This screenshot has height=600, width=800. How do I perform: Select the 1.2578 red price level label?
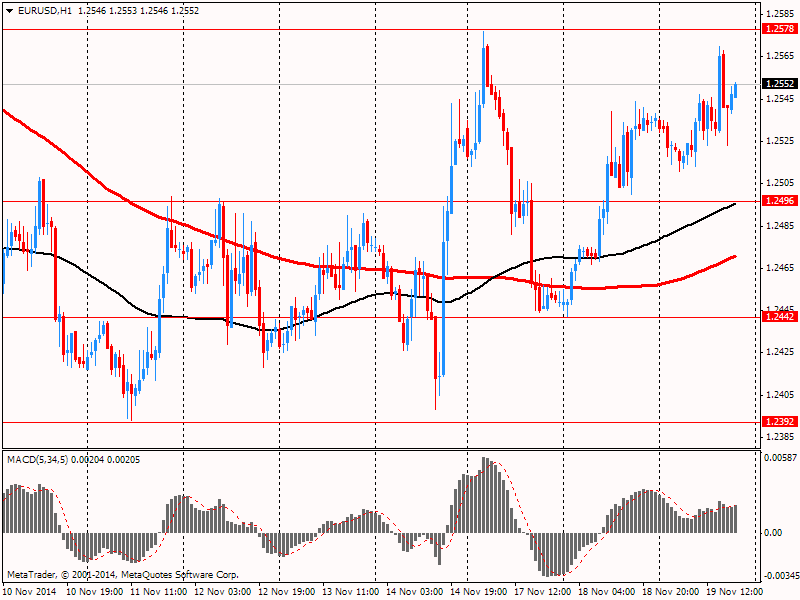click(x=780, y=29)
